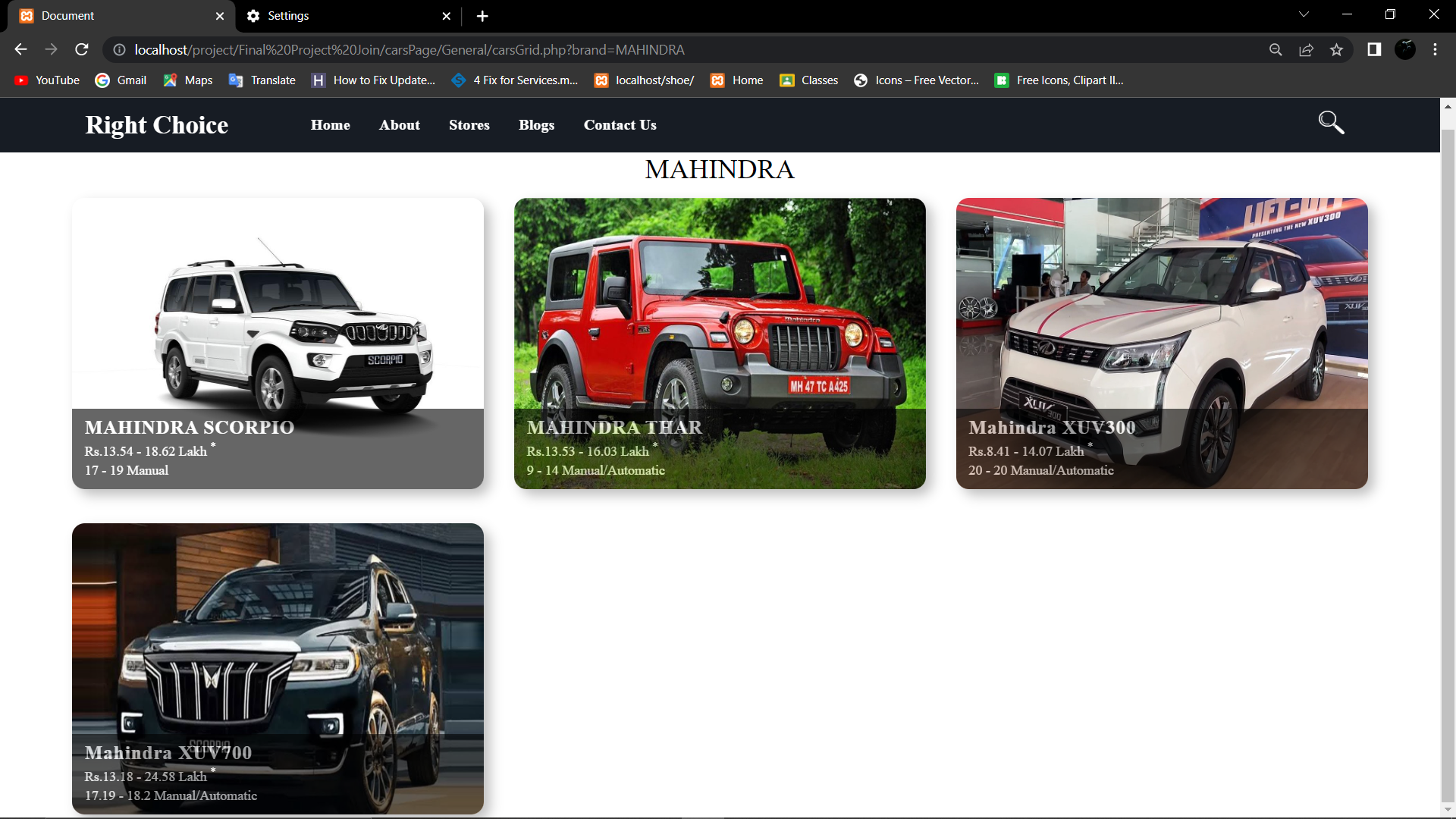Open the Translate bookmark

(x=262, y=80)
